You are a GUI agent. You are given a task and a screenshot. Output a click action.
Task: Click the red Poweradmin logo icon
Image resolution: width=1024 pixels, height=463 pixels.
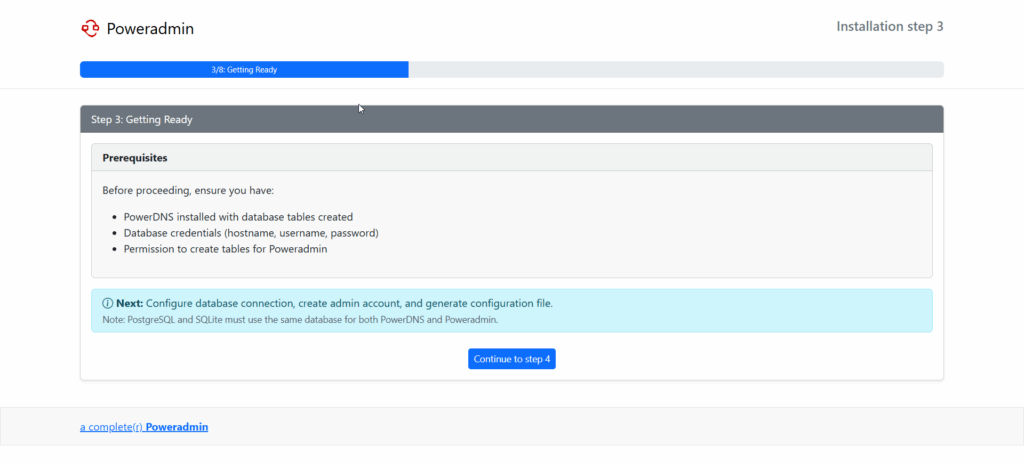click(89, 28)
